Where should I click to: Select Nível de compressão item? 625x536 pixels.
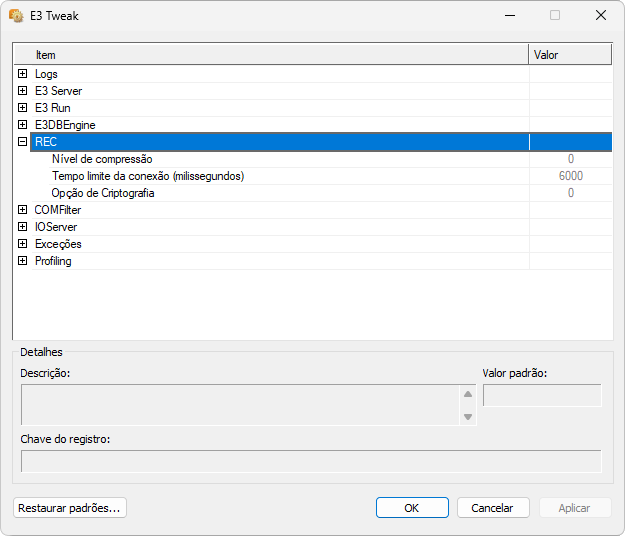pos(102,159)
